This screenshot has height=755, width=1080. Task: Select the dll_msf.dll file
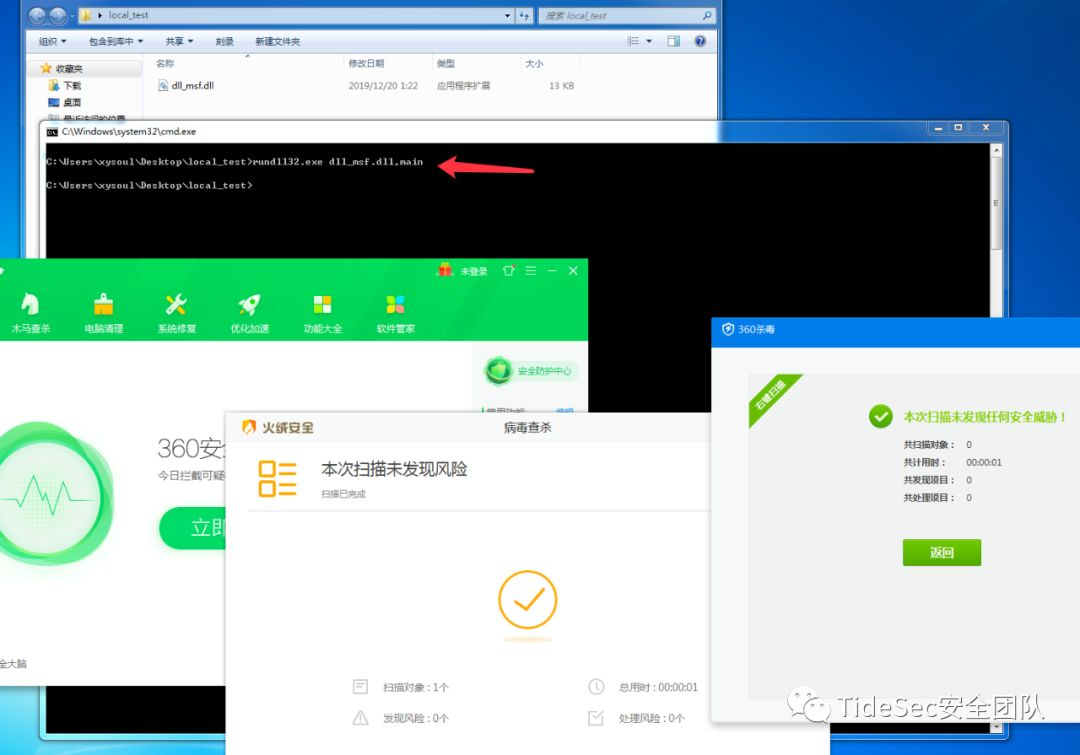[186, 85]
